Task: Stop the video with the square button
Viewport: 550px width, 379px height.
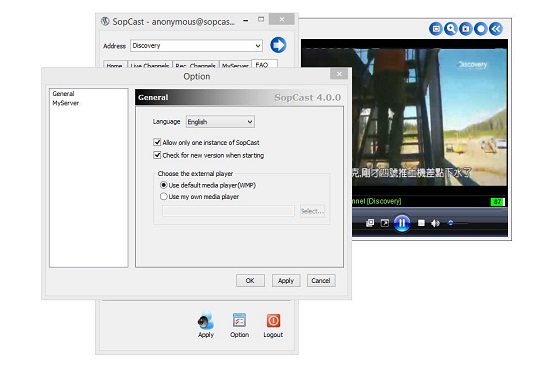Action: tap(421, 223)
